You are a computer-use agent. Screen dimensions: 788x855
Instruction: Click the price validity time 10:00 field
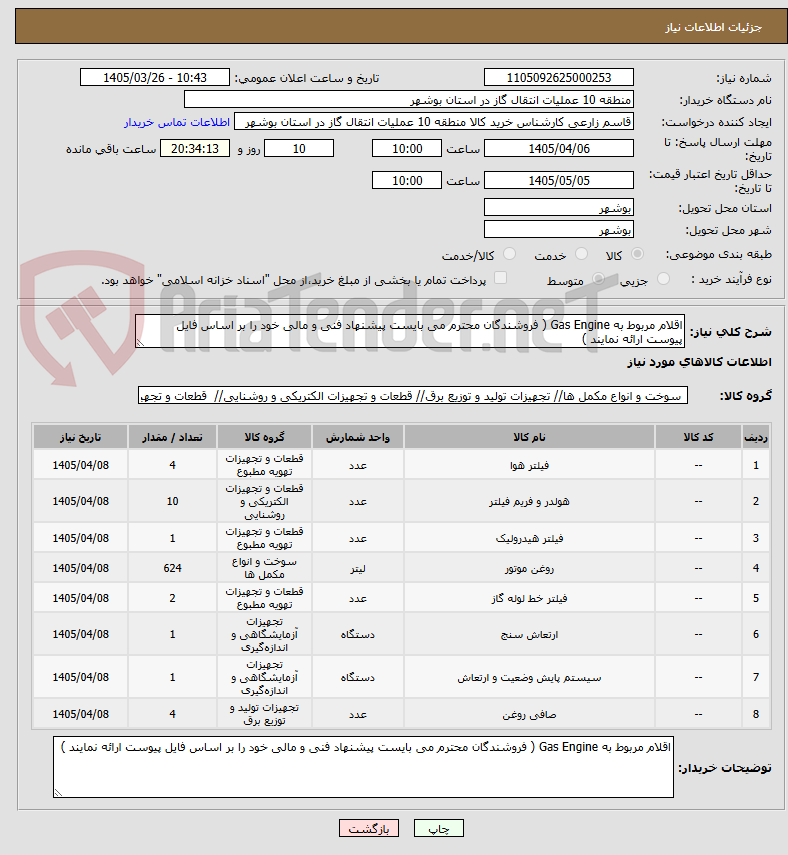pyautogui.click(x=407, y=180)
